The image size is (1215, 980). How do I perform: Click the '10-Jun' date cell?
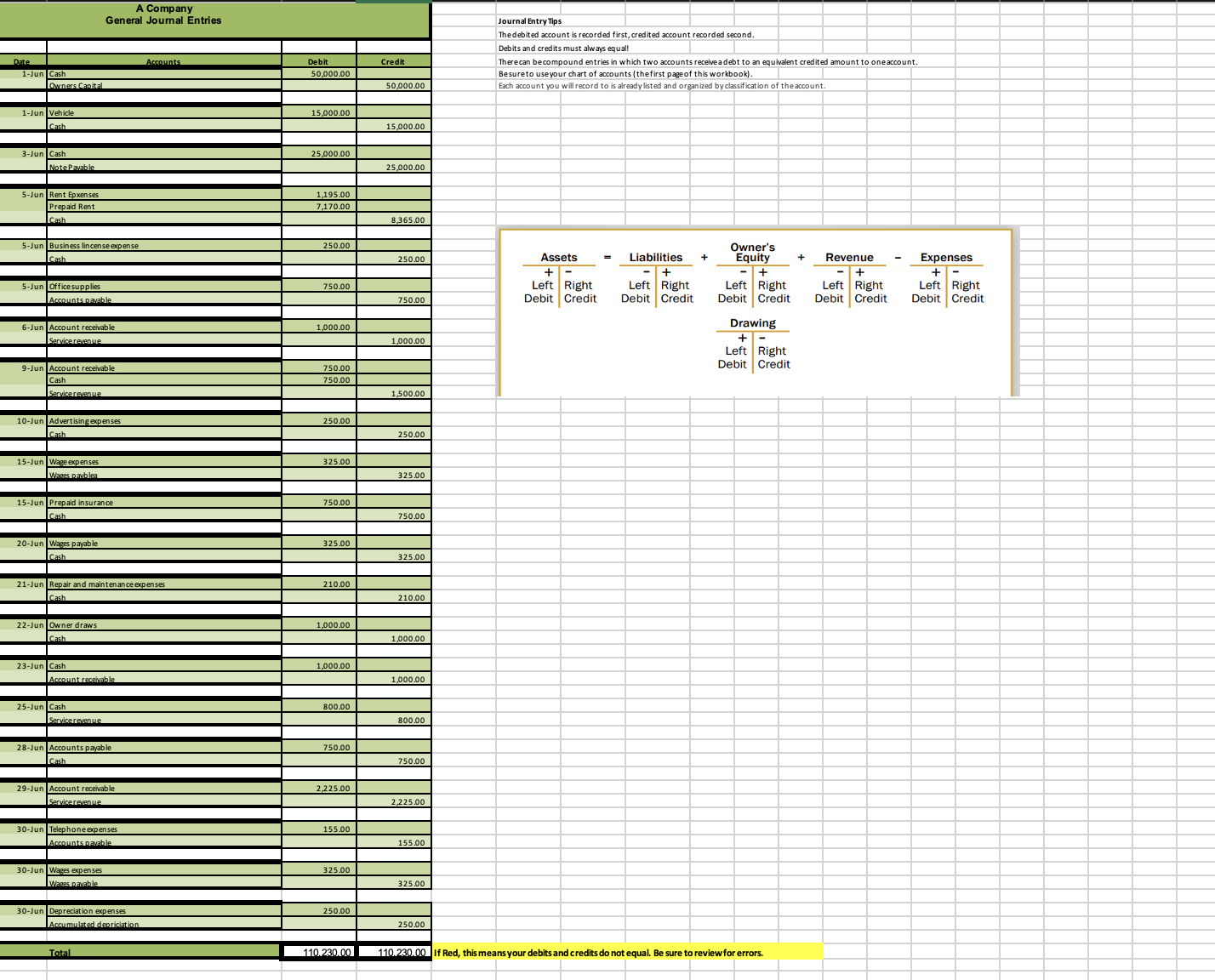(x=23, y=421)
